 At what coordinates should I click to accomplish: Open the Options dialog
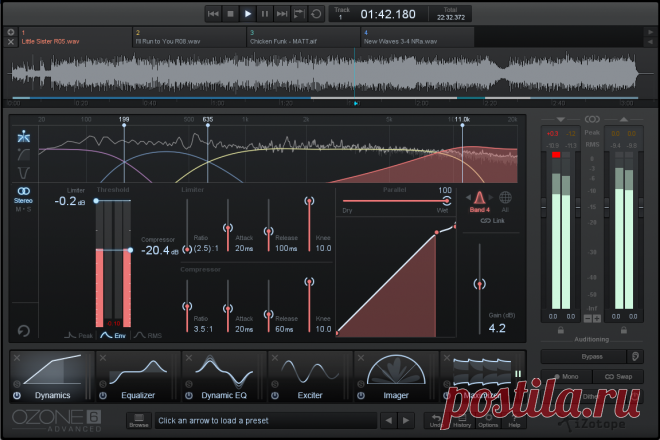[488, 421]
